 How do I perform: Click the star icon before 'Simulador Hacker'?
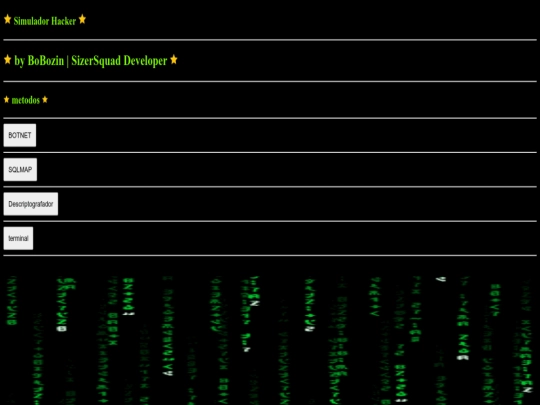[7, 19]
